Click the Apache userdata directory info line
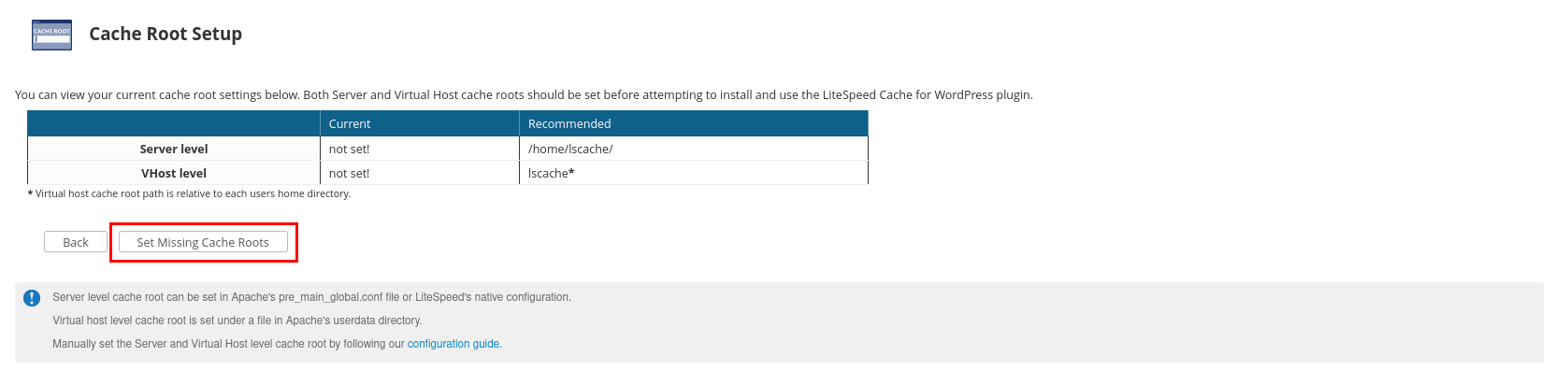This screenshot has height=385, width=1568. coord(237,321)
